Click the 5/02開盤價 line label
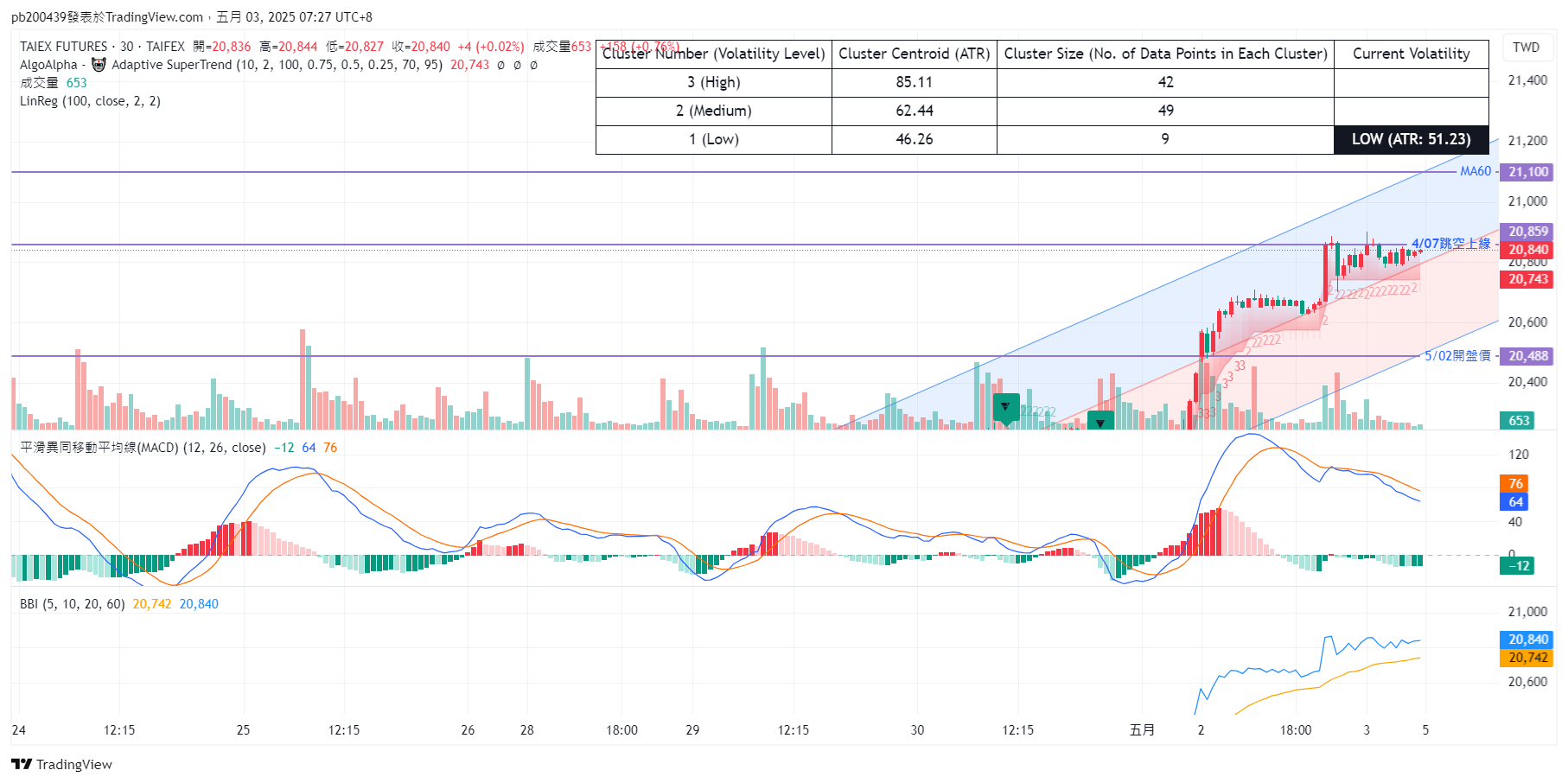The width and height of the screenshot is (1568, 783). (1458, 356)
